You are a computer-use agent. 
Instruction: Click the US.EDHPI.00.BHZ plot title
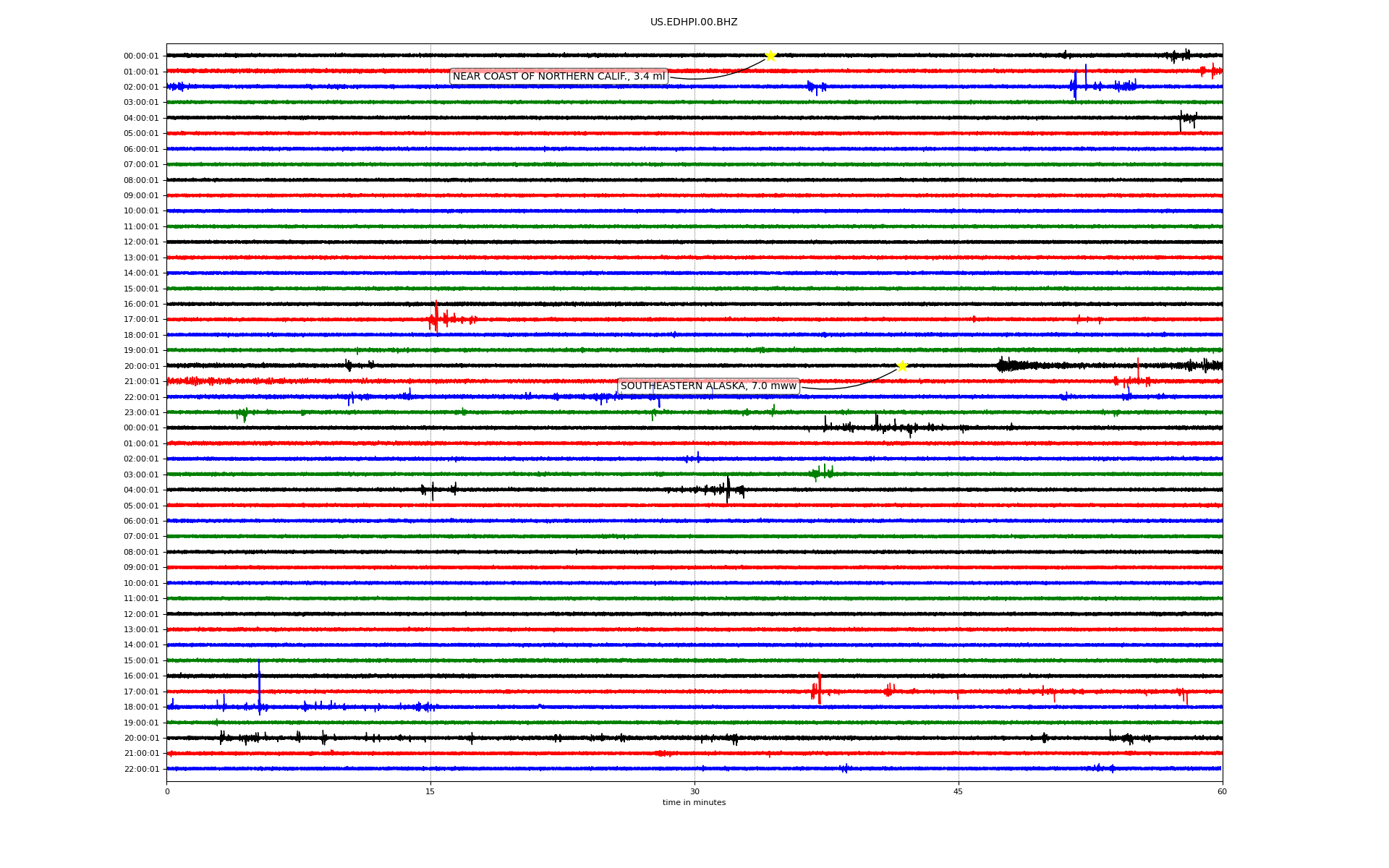click(x=694, y=22)
